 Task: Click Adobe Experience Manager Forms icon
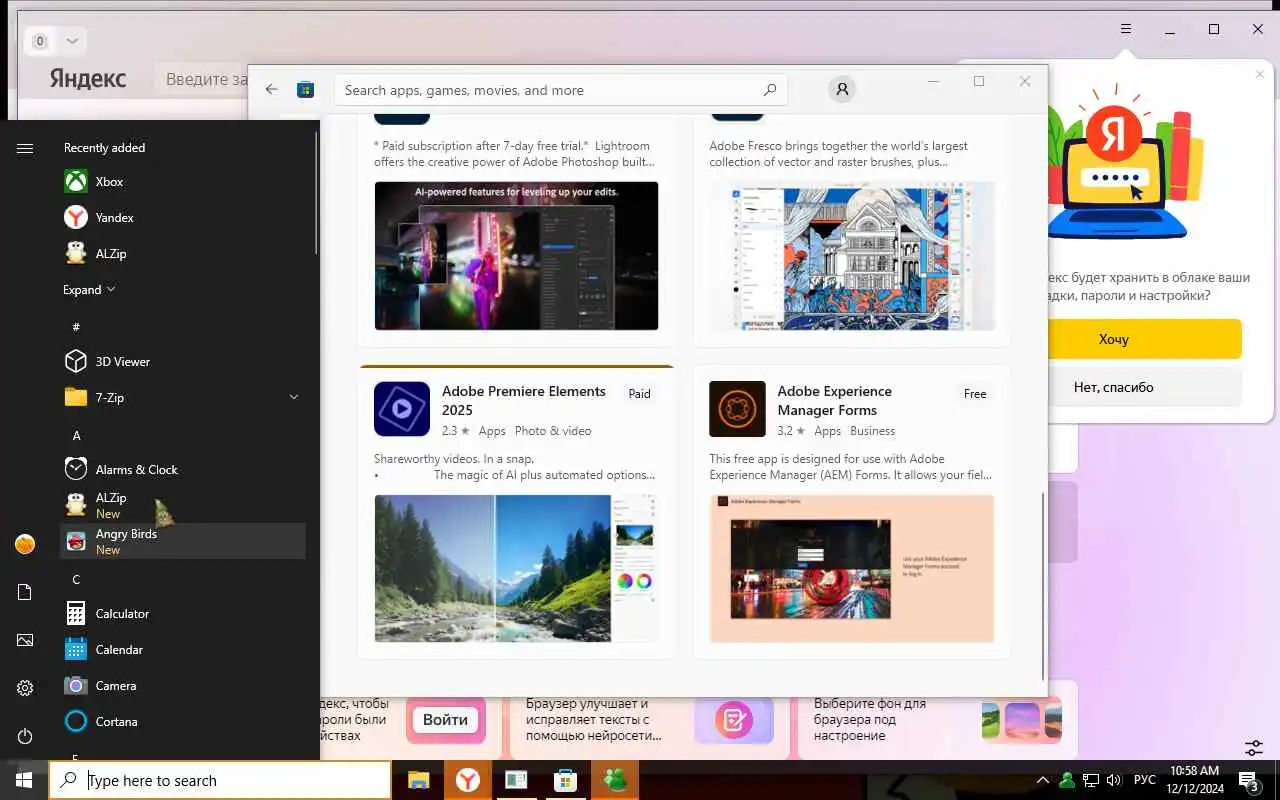coord(737,409)
